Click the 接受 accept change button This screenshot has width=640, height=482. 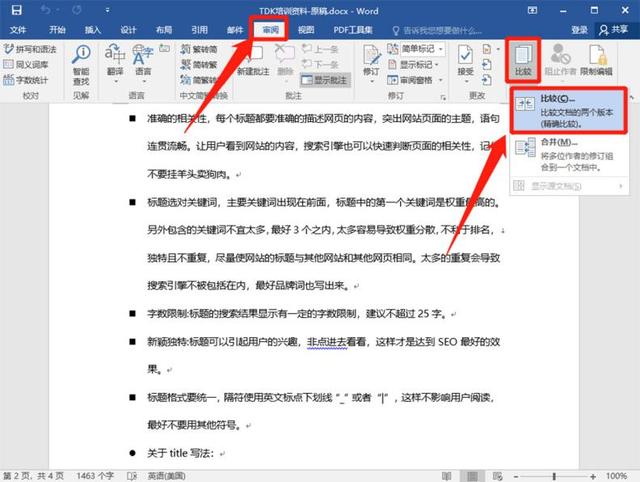coord(465,64)
